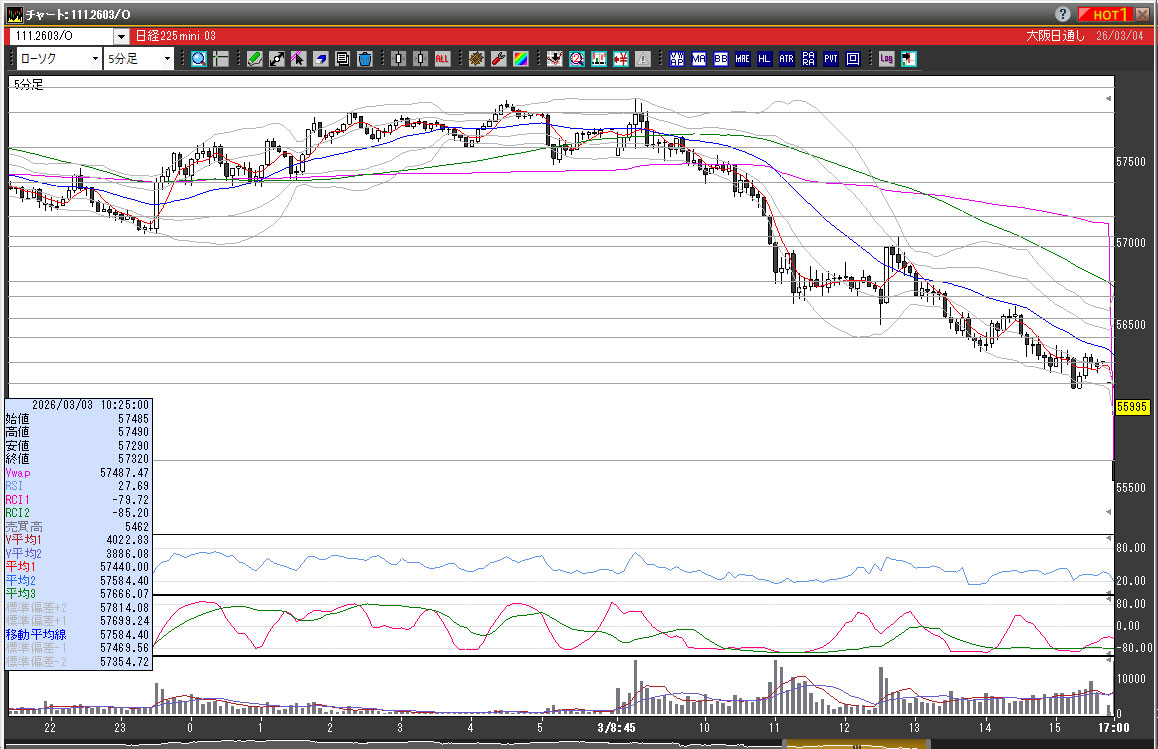Toggle the VWAP indicator
This screenshot has height=749, width=1158.
[677, 59]
